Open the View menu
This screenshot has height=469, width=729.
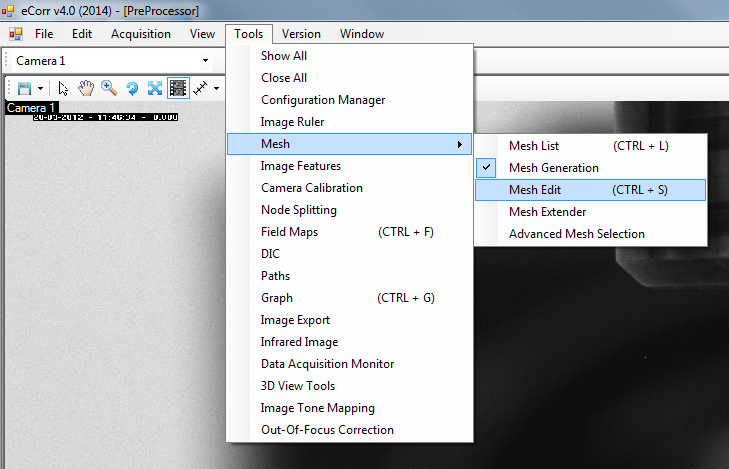point(202,34)
